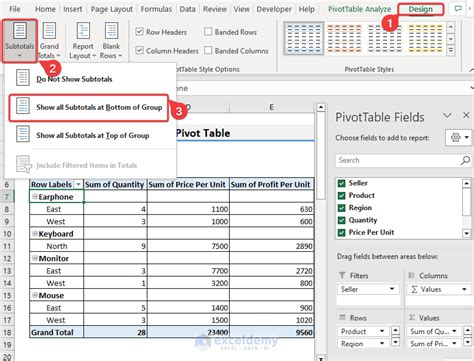Uncheck the Quantity field checkbox
Screen dimensions: 474x361
point(341,220)
